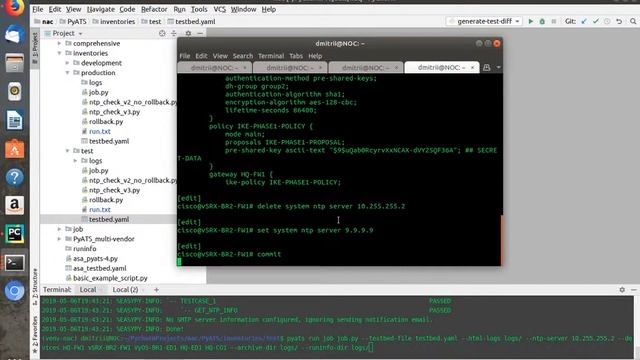This screenshot has width=640, height=360.
Task: Open Tabs menu in terminal window
Action: click(x=296, y=56)
